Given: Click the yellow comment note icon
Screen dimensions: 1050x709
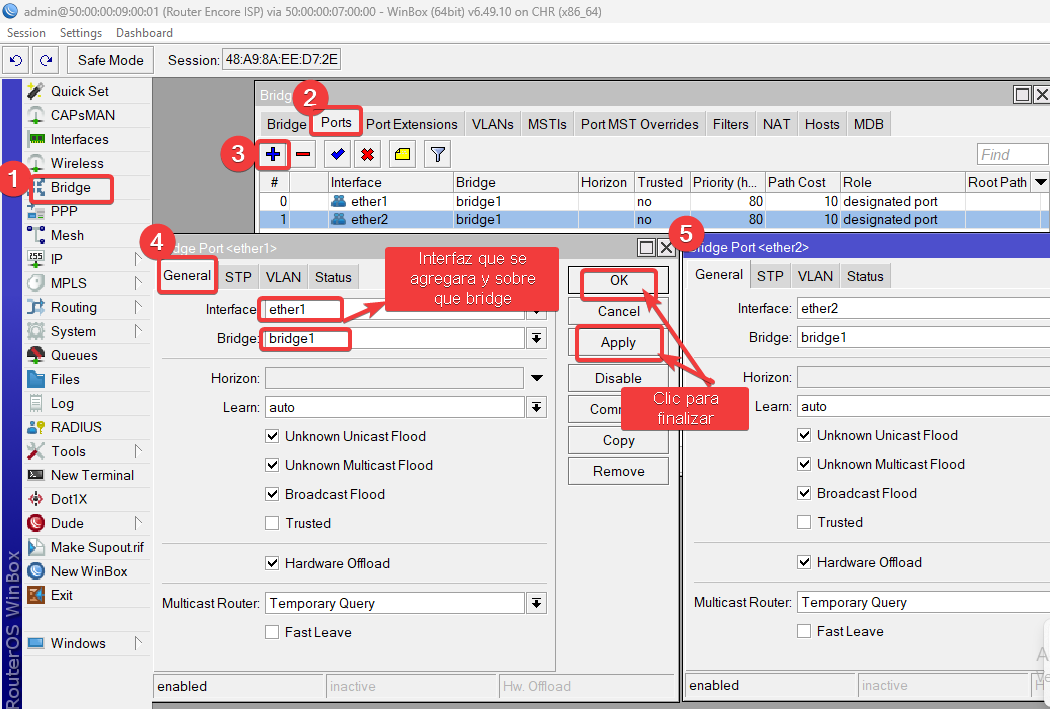Looking at the screenshot, I should (x=402, y=155).
